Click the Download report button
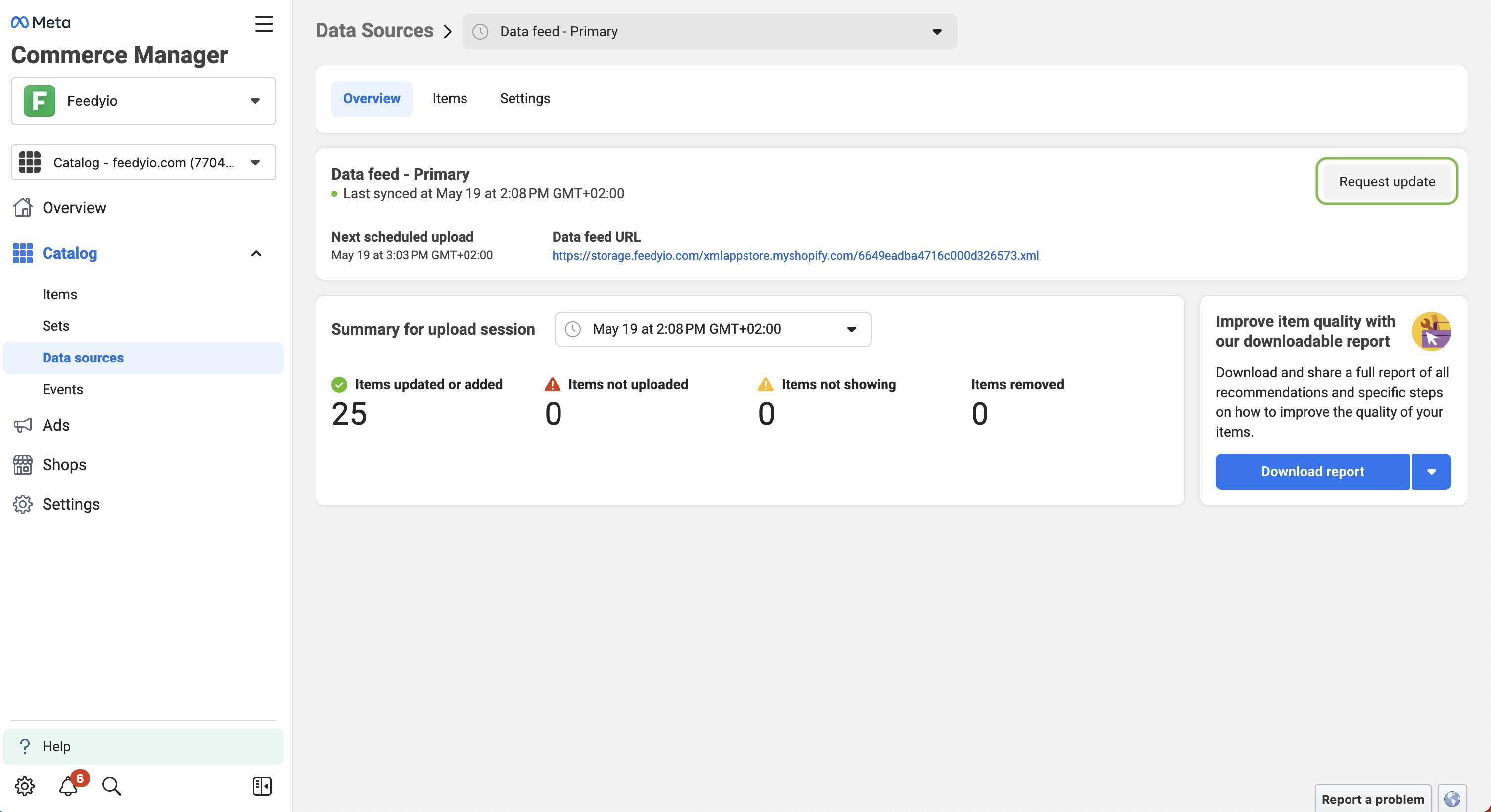 tap(1312, 472)
